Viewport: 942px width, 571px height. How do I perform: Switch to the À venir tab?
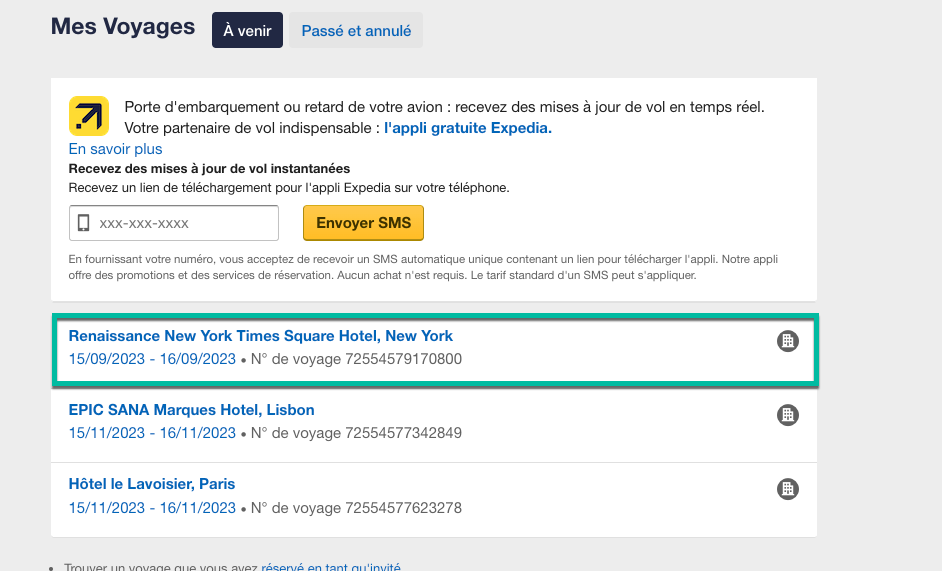point(247,30)
